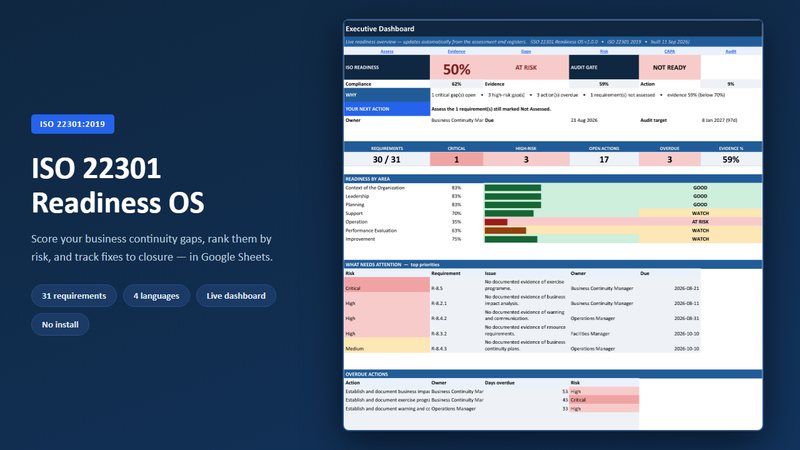The height and width of the screenshot is (450, 800).
Task: Select the Medium risk cell for R-8.4.3
Action: click(387, 345)
